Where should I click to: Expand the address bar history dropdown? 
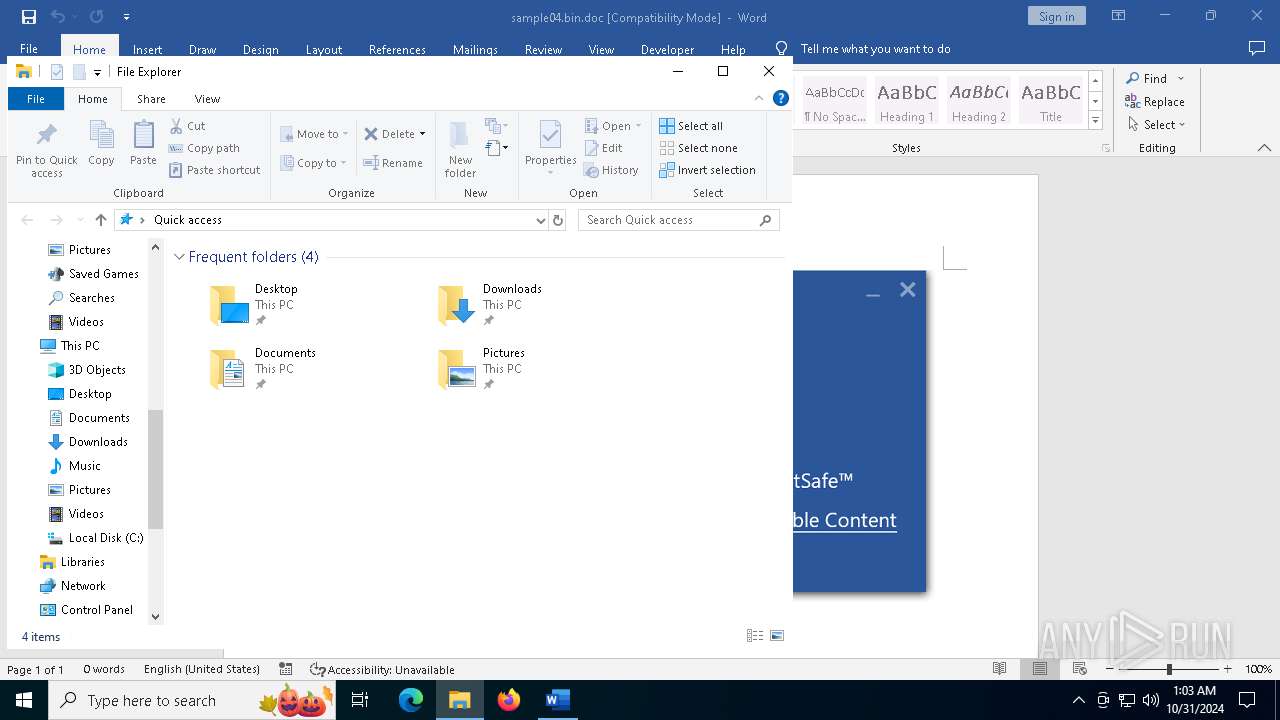click(x=541, y=220)
